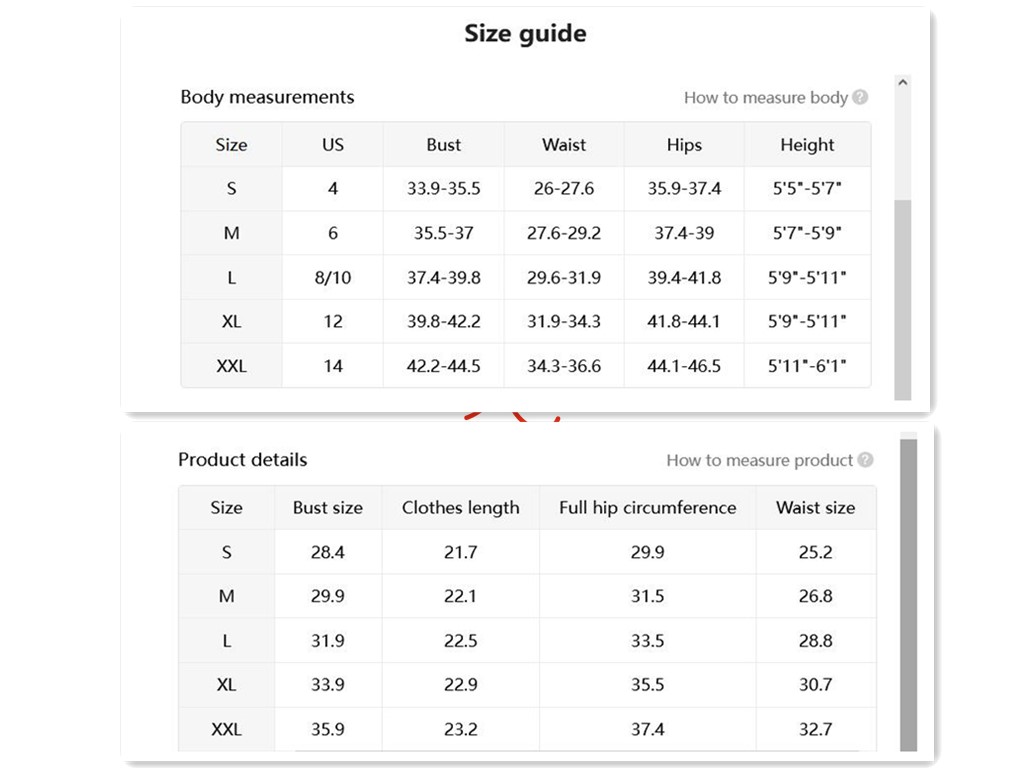Open the How to measure product link

click(759, 460)
